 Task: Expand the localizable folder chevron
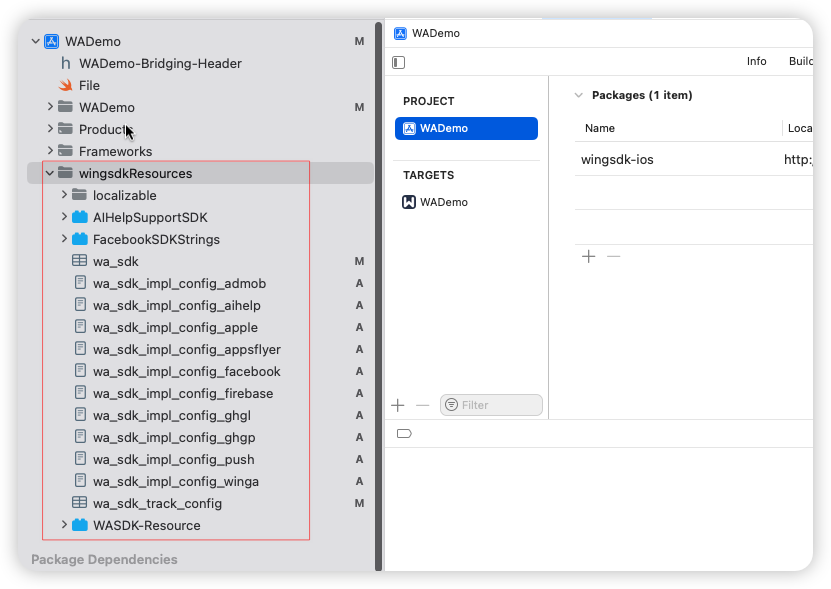coord(64,195)
